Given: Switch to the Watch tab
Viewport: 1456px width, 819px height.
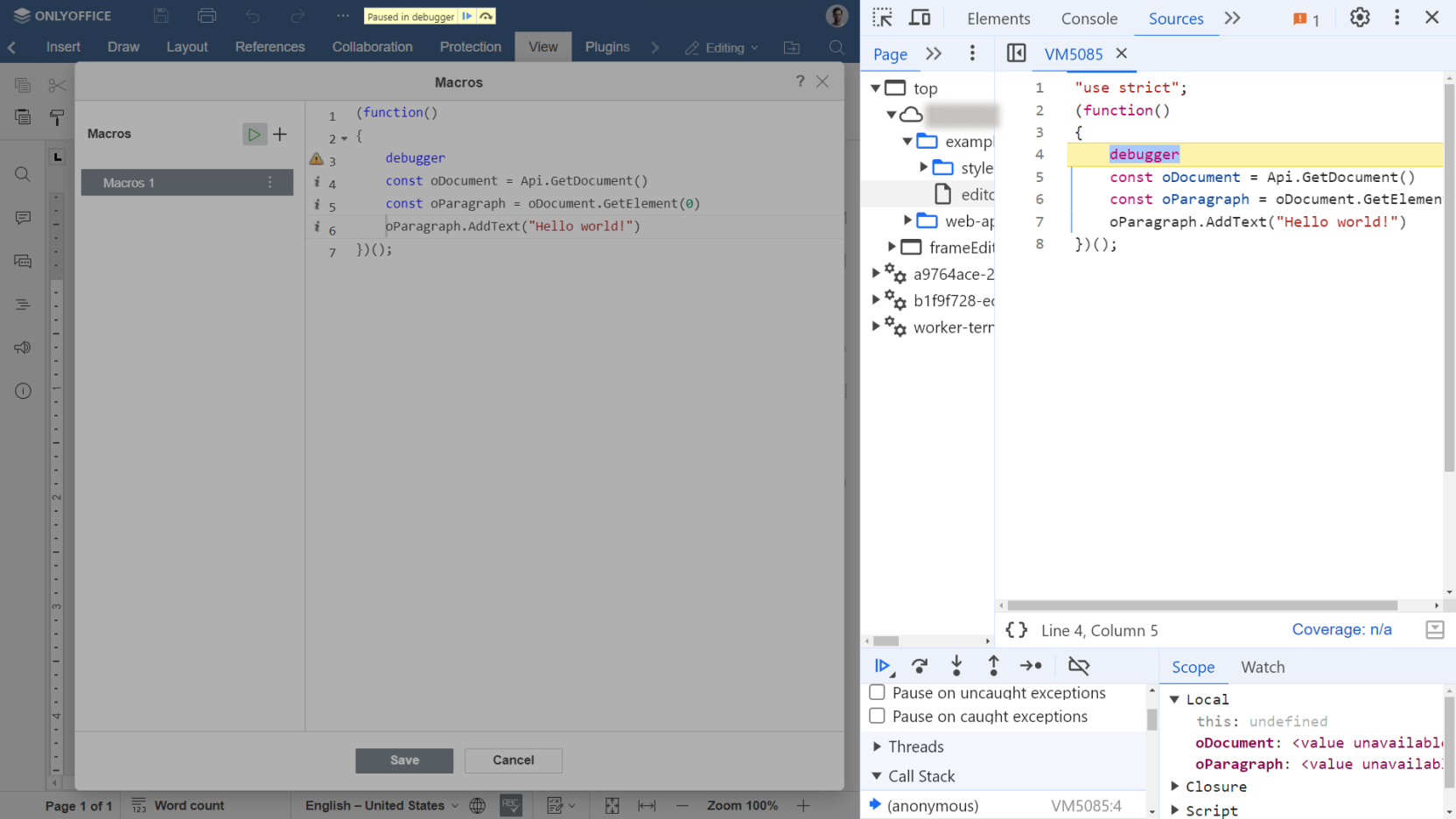Looking at the screenshot, I should (1263, 667).
